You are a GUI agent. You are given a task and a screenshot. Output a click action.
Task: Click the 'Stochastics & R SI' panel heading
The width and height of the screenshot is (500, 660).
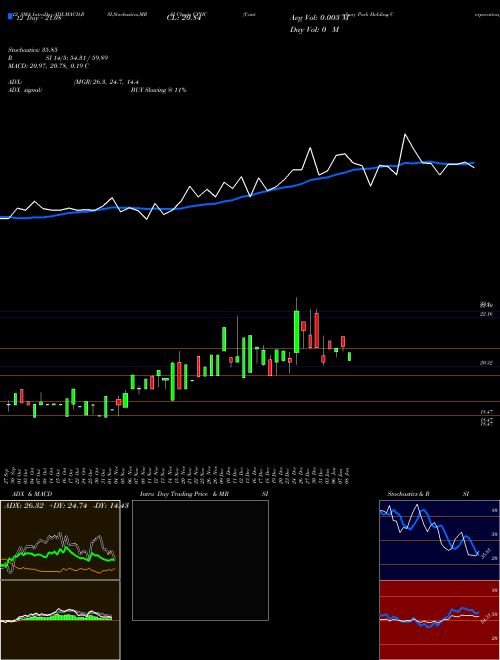428,494
